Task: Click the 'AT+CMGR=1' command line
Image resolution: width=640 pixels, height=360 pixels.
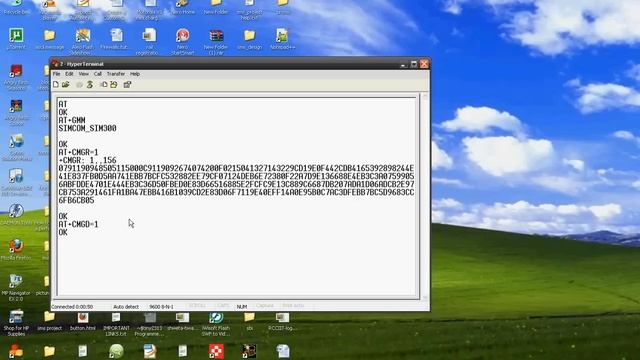Action: tap(78, 152)
